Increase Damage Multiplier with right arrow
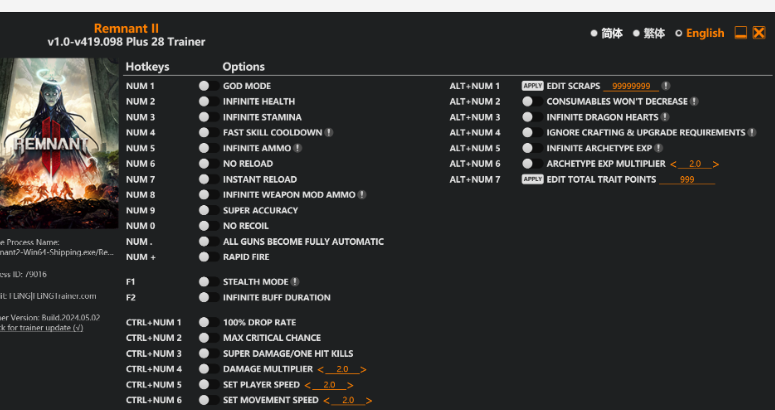 click(x=363, y=370)
